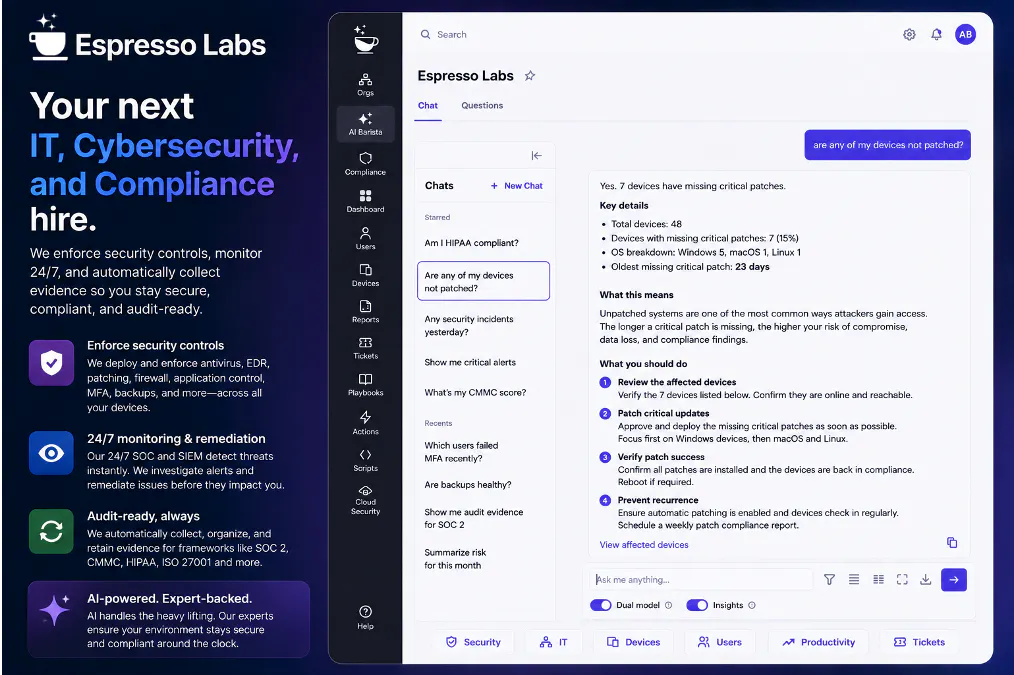Screen dimensions: 1014x675
Task: Open the notifications bell
Action: pos(936,34)
